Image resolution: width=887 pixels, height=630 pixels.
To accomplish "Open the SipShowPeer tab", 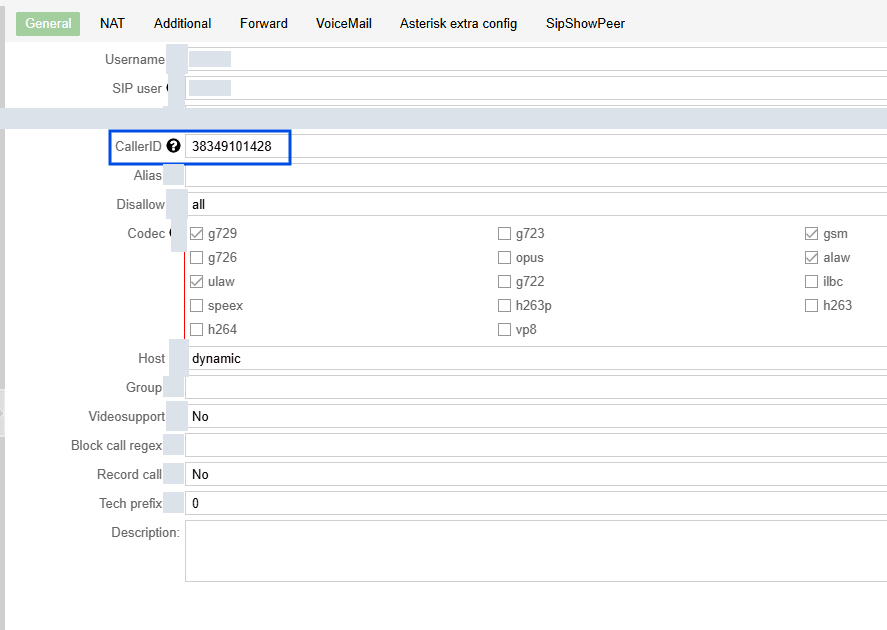I will [x=585, y=24].
